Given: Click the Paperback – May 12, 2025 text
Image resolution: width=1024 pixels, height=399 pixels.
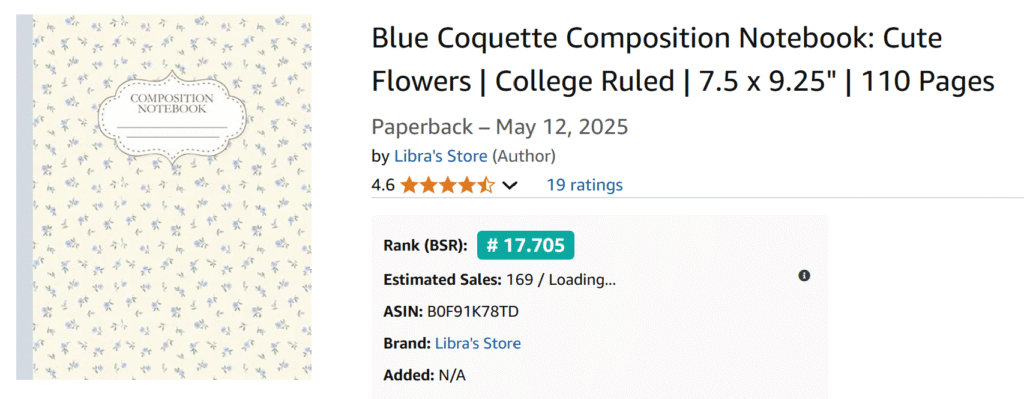Looking at the screenshot, I should pos(500,126).
